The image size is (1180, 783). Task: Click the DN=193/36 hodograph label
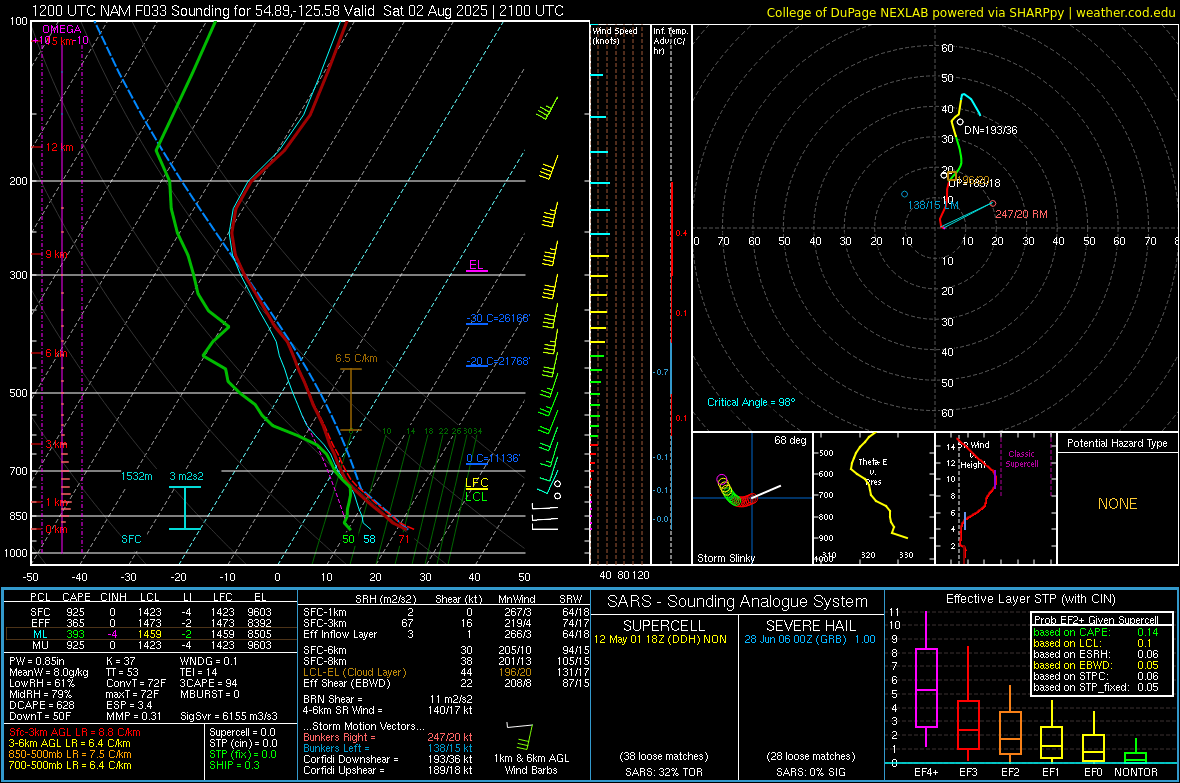tap(990, 130)
